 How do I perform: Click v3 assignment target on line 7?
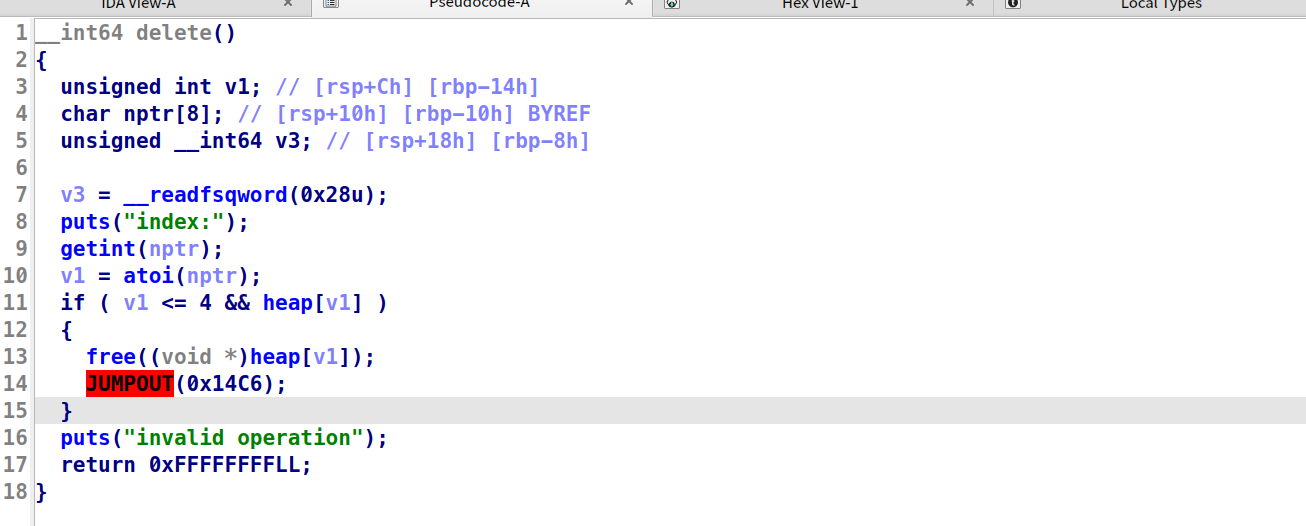coord(72,195)
